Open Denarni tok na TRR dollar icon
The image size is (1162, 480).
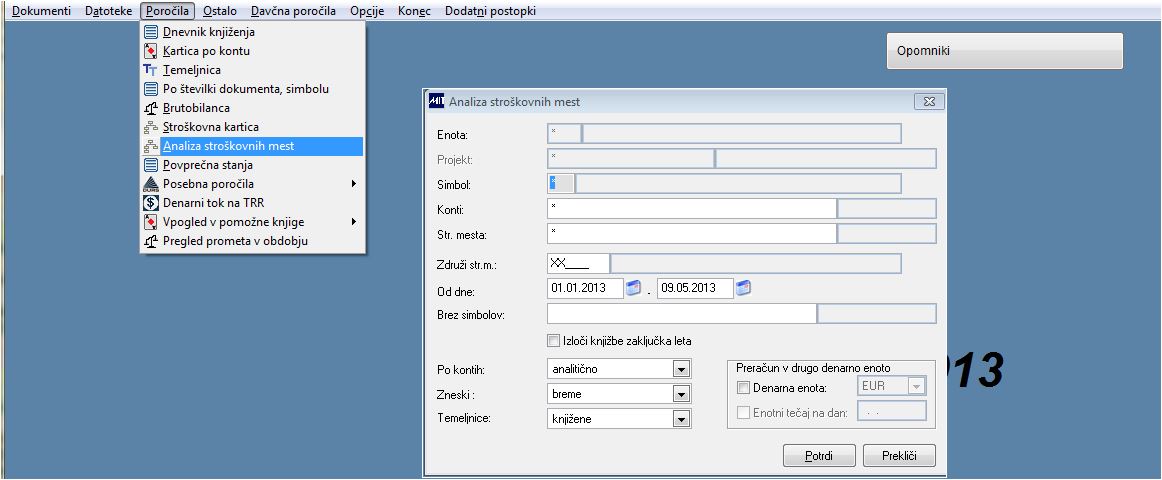coord(151,203)
